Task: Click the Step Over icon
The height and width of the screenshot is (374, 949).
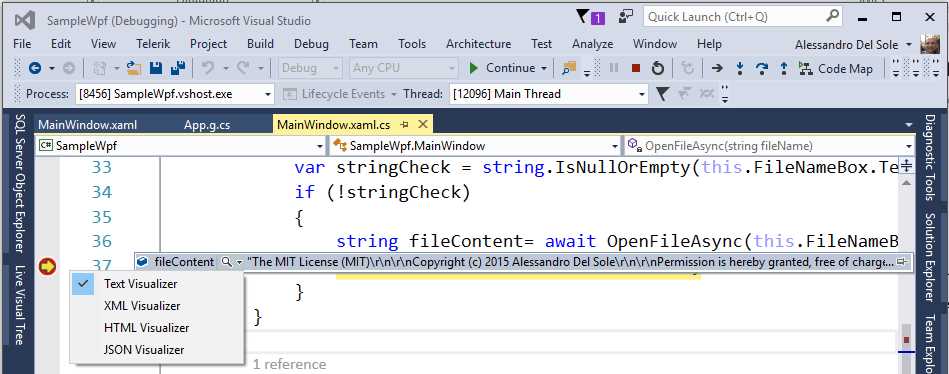Action: [762, 68]
